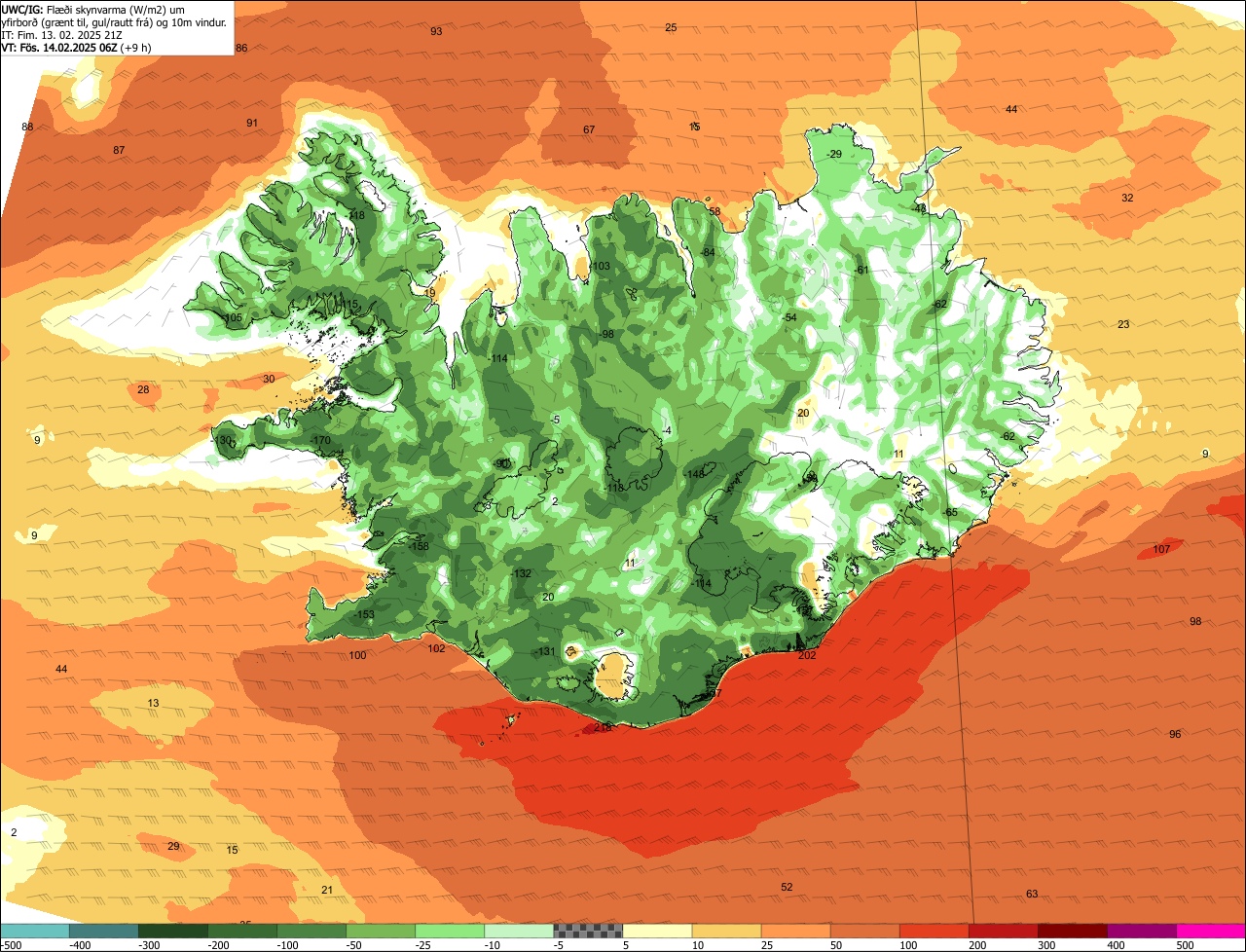Click the map value 30 west of Iceland
Image resolution: width=1246 pixels, height=952 pixels.
point(269,379)
